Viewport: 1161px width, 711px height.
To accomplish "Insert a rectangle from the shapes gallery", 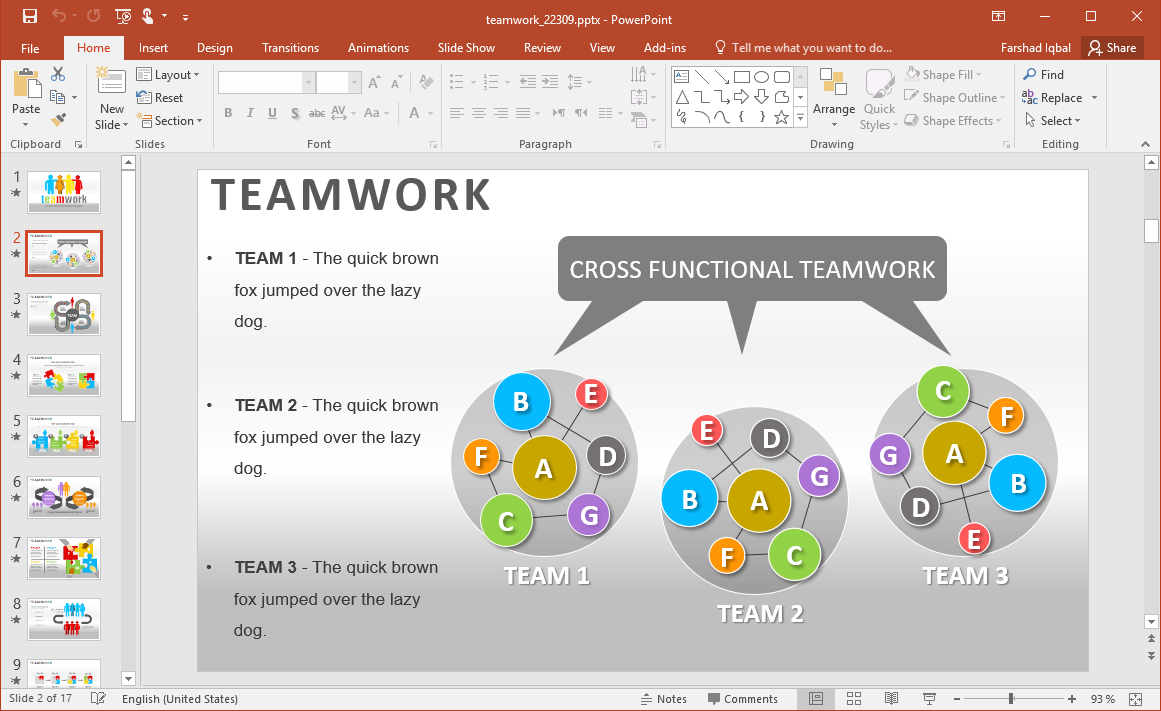I will tap(741, 77).
